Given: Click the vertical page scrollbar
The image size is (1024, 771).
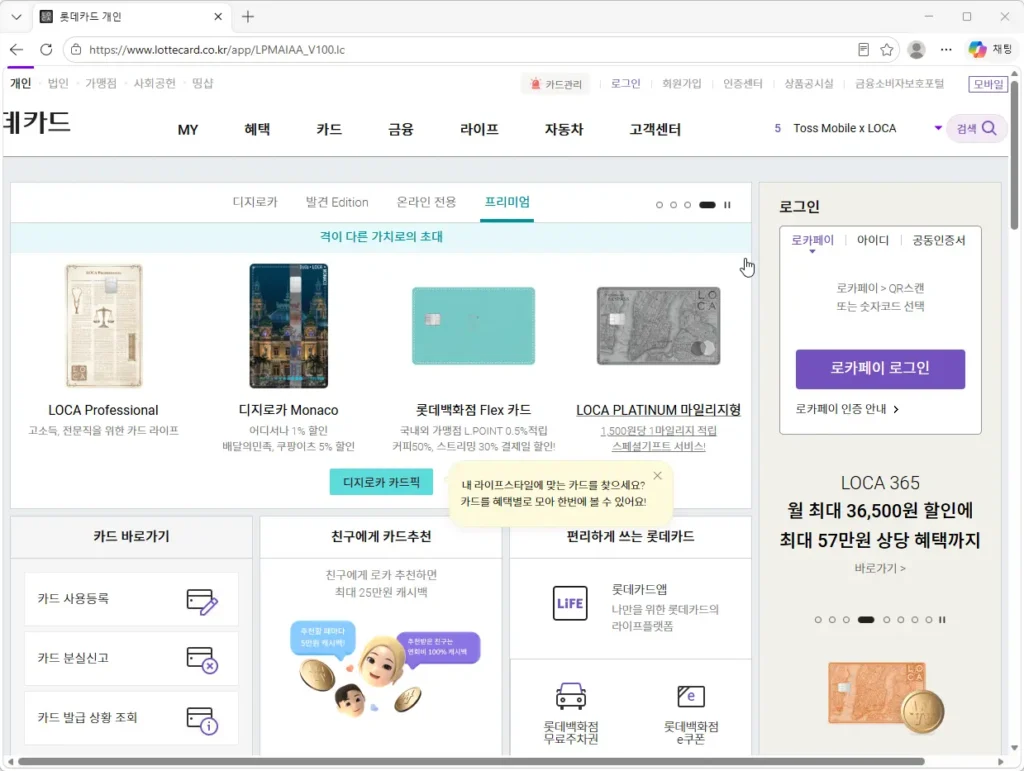Looking at the screenshot, I should click(1014, 155).
